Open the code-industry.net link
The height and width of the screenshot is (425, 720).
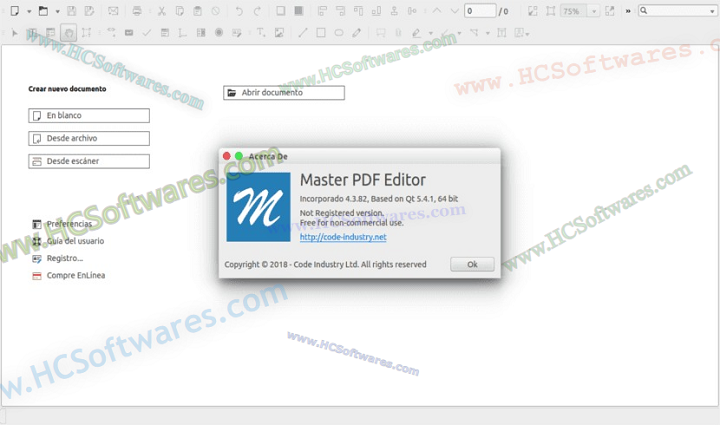pos(343,237)
